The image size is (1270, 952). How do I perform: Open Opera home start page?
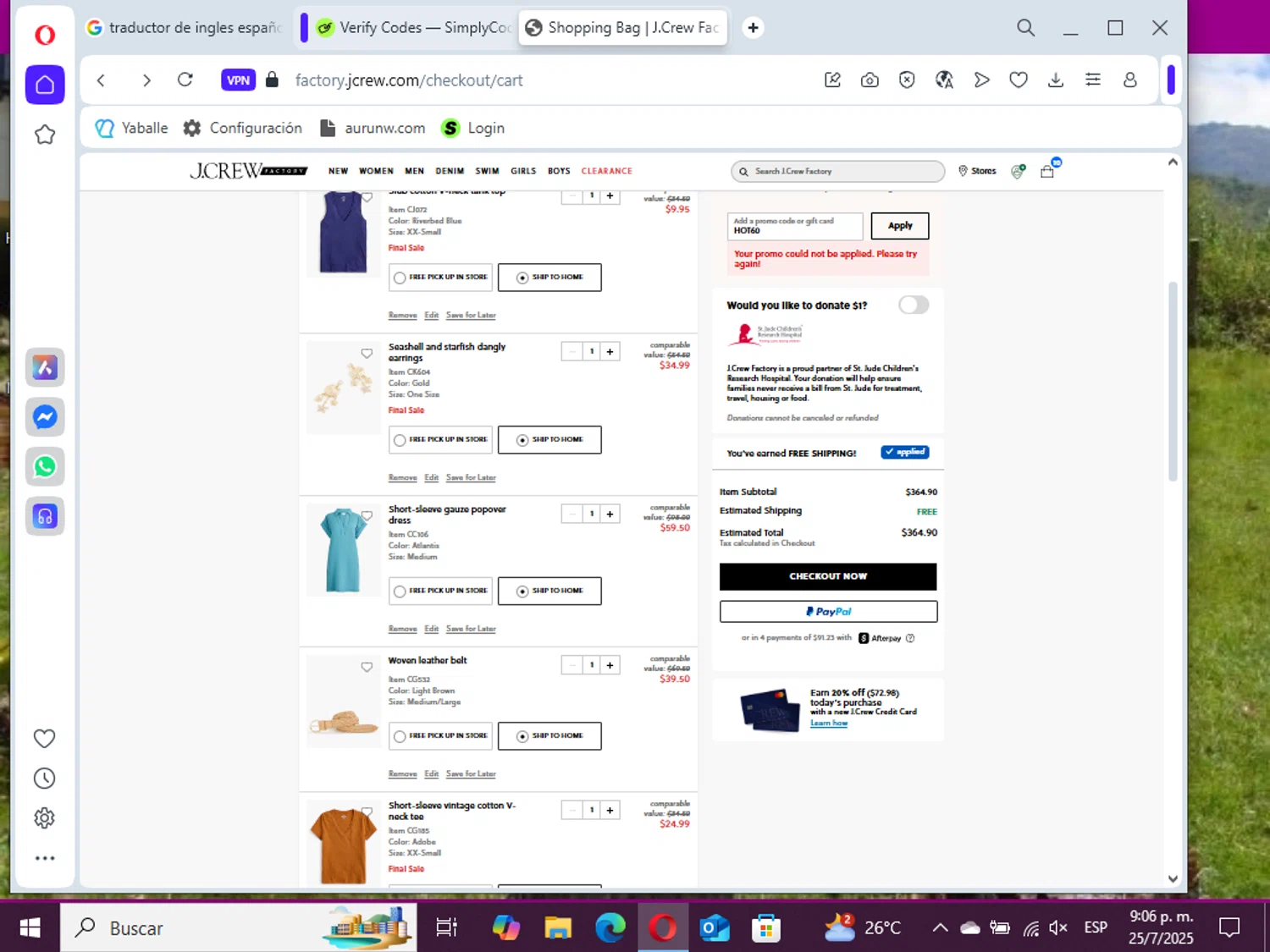[45, 85]
